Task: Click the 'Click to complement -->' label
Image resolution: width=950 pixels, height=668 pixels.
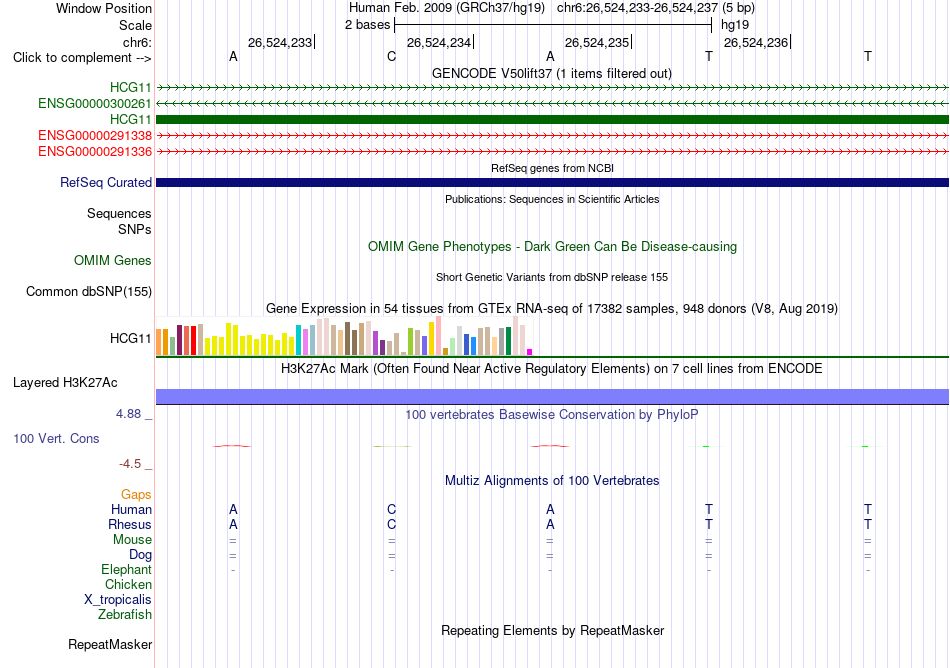Action: click(x=82, y=58)
